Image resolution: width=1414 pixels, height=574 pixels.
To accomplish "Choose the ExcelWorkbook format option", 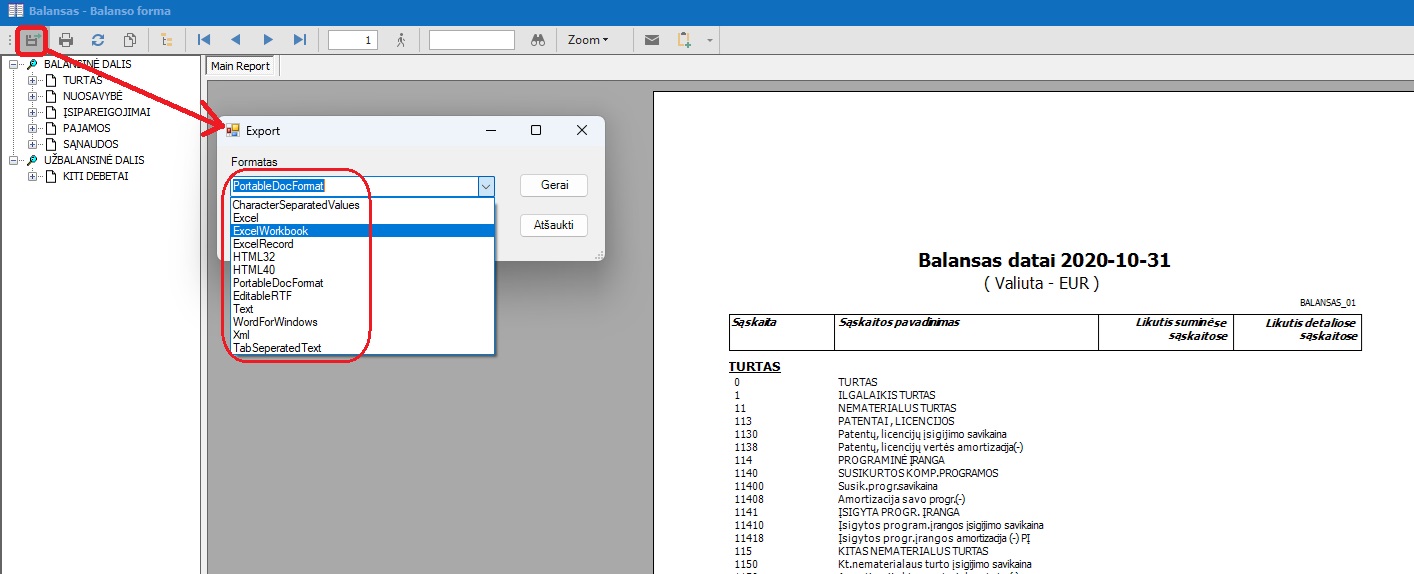I will point(362,231).
